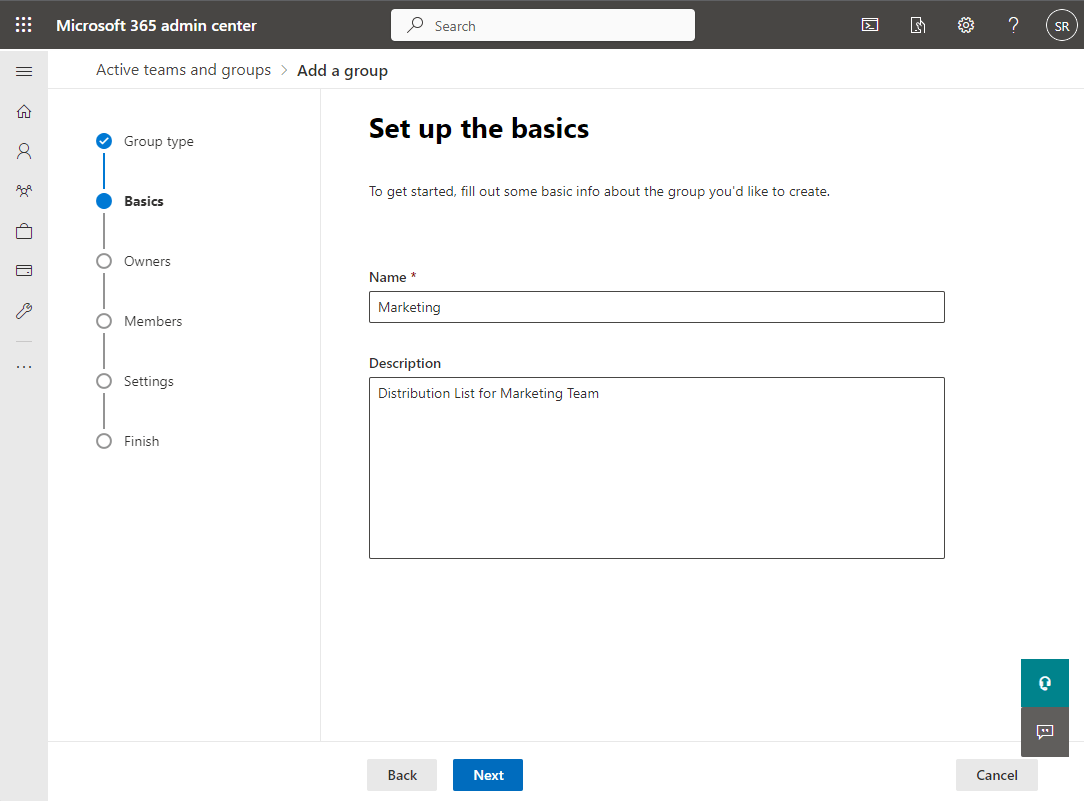
Task: Open the Users section in the sidebar
Action: click(24, 151)
